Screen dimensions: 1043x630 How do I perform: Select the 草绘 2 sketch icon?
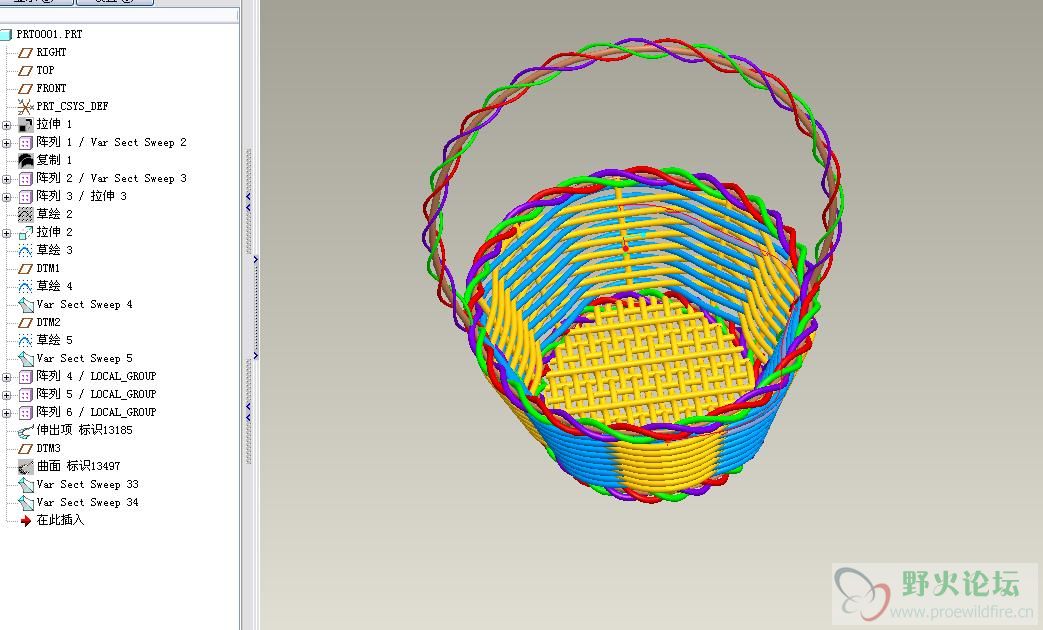(x=25, y=214)
